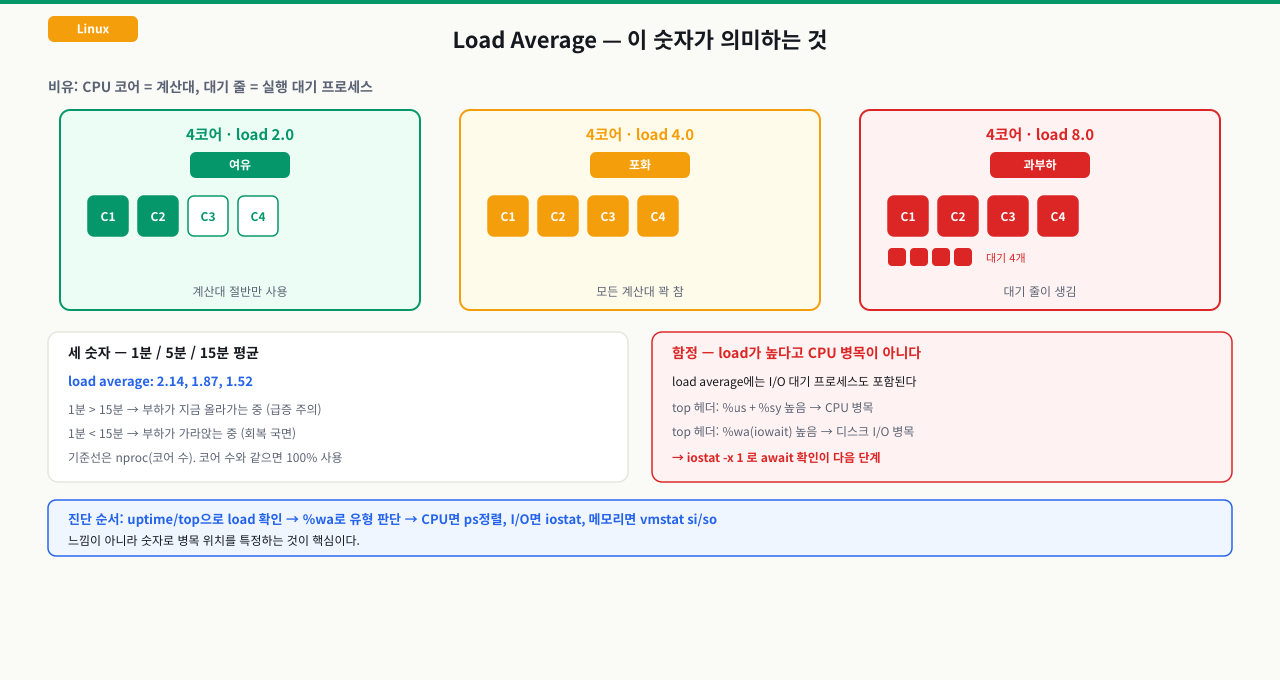Viewport: 1280px width, 680px height.
Task: Select core C2 in load 8.0 card
Action: 958,216
